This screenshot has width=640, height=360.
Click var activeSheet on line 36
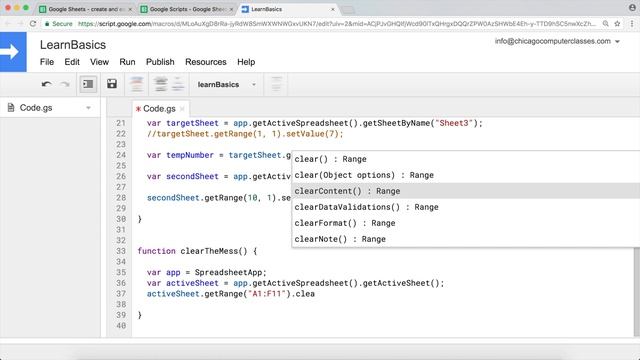(x=182, y=283)
